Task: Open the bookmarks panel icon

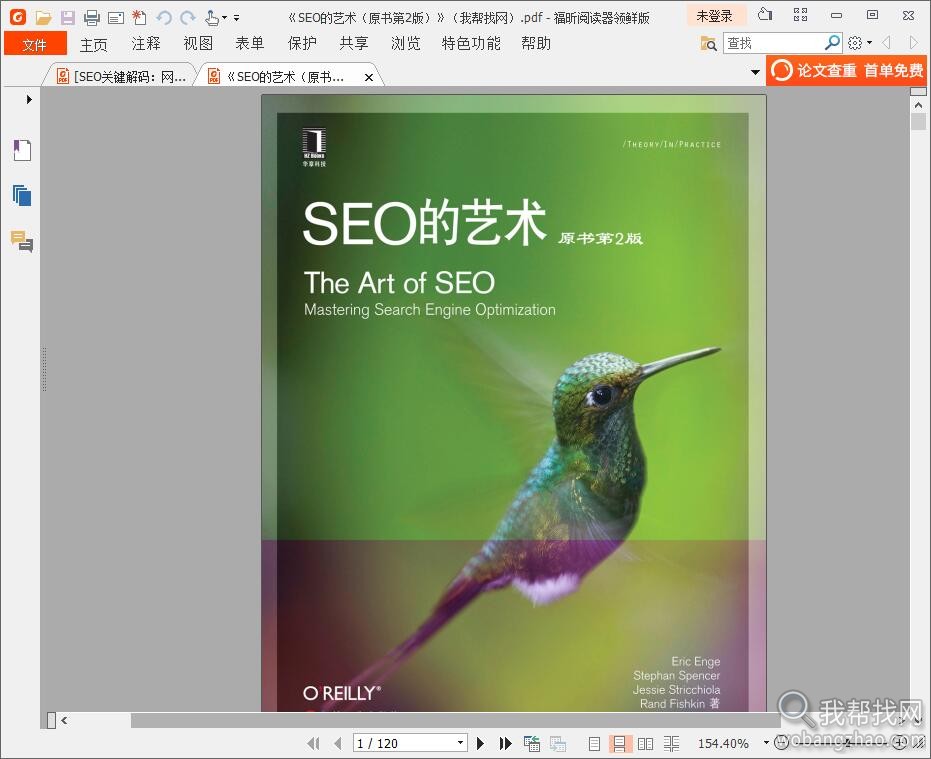Action: coord(22,151)
